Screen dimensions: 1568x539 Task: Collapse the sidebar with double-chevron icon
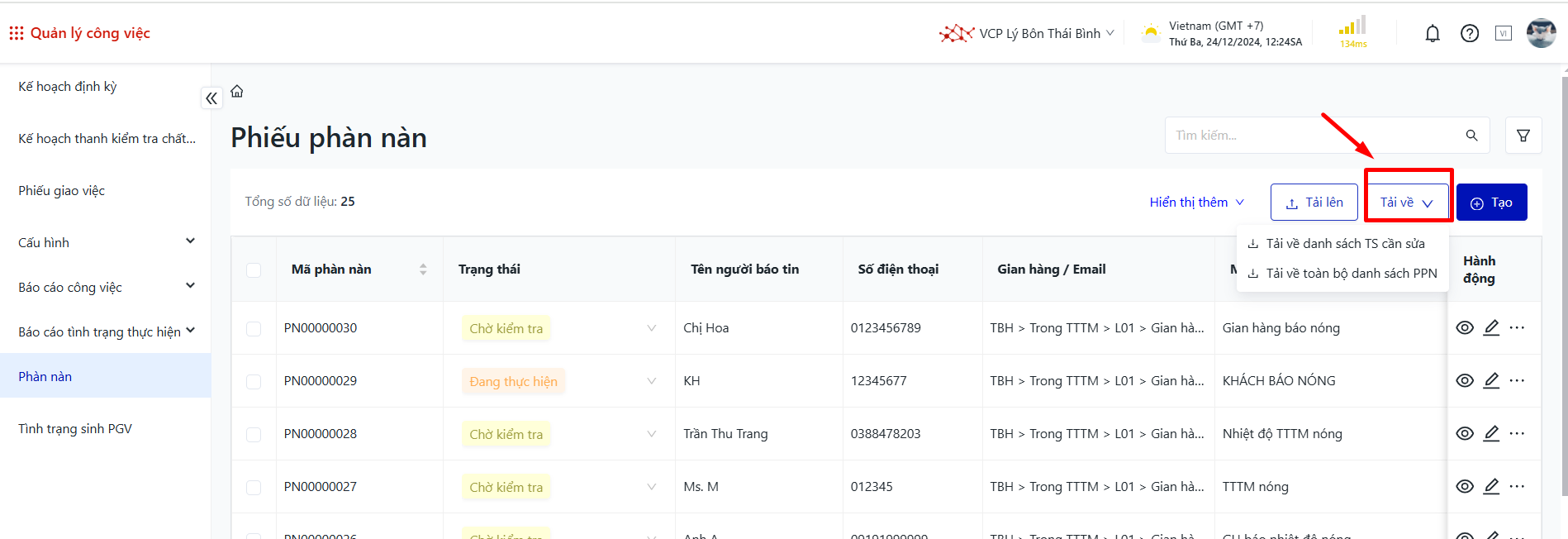[211, 98]
